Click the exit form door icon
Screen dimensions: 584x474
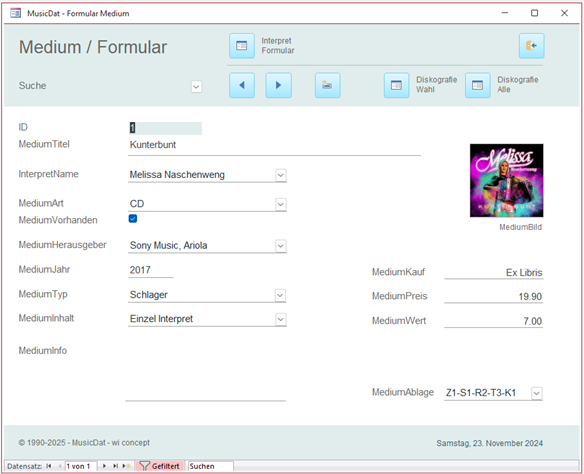[531, 46]
